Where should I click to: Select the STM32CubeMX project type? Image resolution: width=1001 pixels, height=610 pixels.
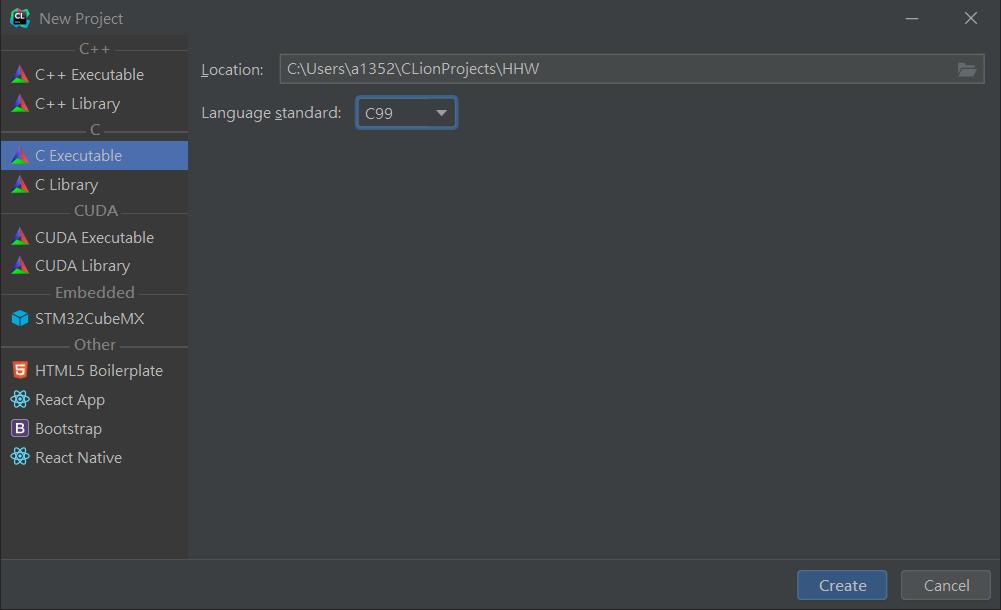coord(94,318)
